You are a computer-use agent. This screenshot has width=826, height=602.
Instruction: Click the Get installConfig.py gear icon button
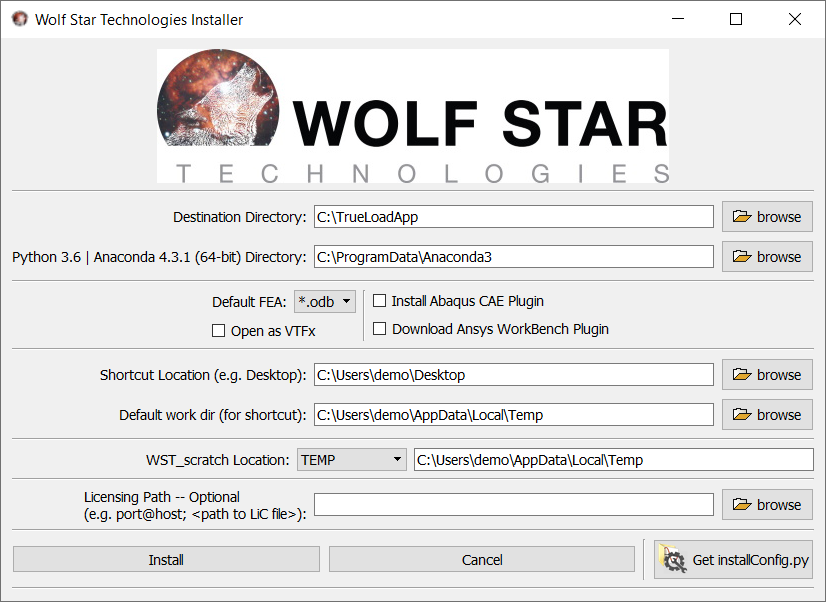point(733,560)
